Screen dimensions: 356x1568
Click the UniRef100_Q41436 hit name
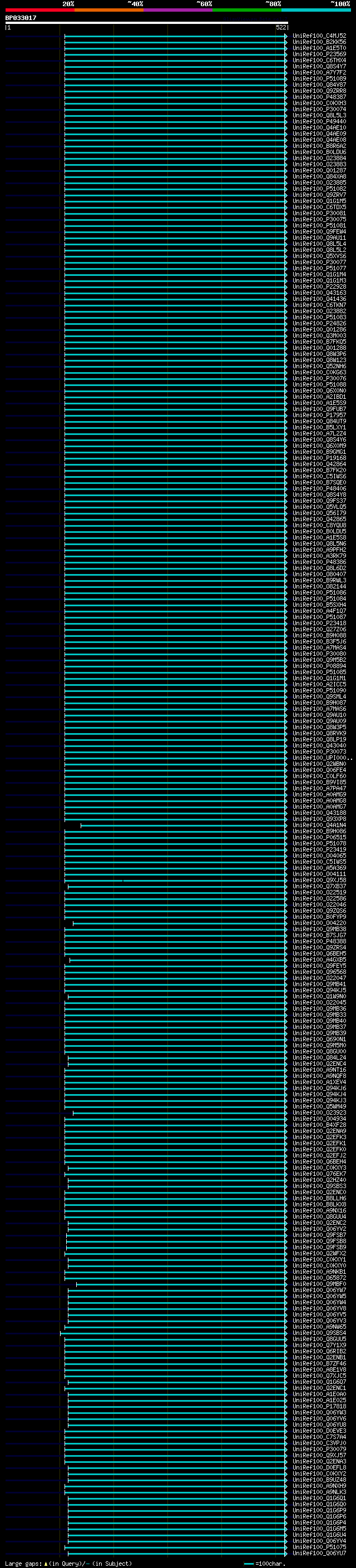319,299
